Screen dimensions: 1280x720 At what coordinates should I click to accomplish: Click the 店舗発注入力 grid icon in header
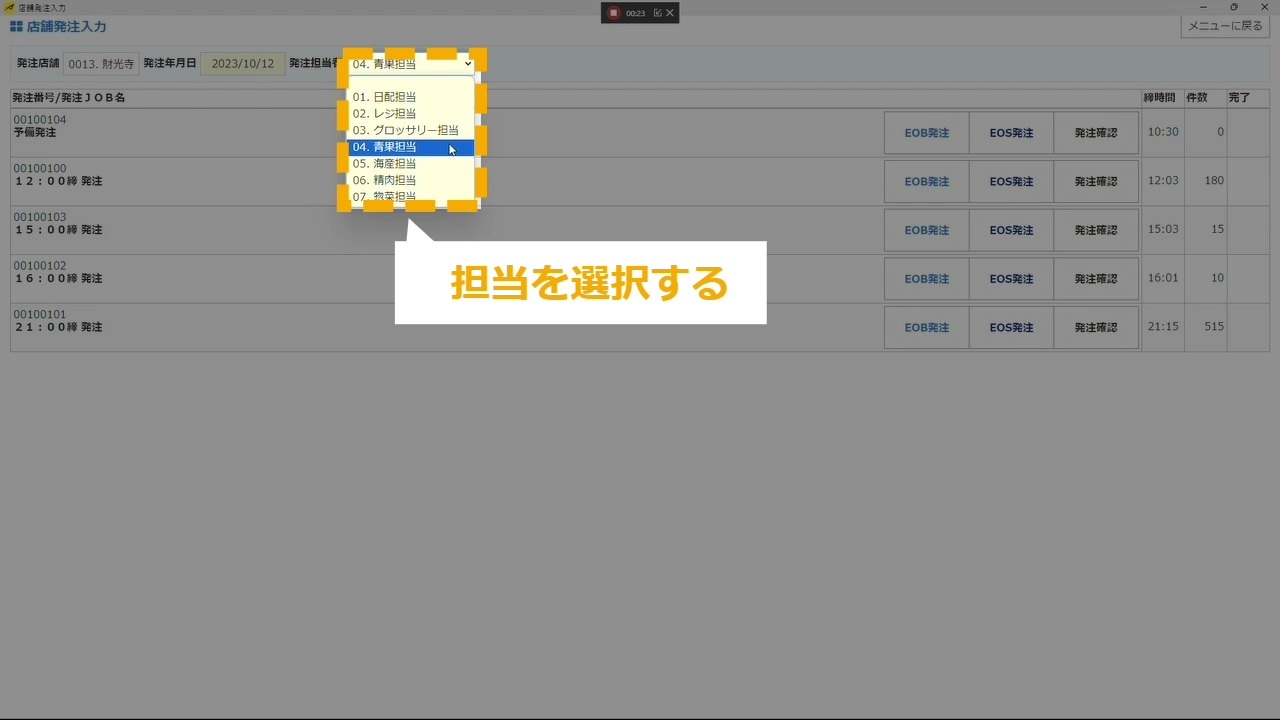point(17,27)
